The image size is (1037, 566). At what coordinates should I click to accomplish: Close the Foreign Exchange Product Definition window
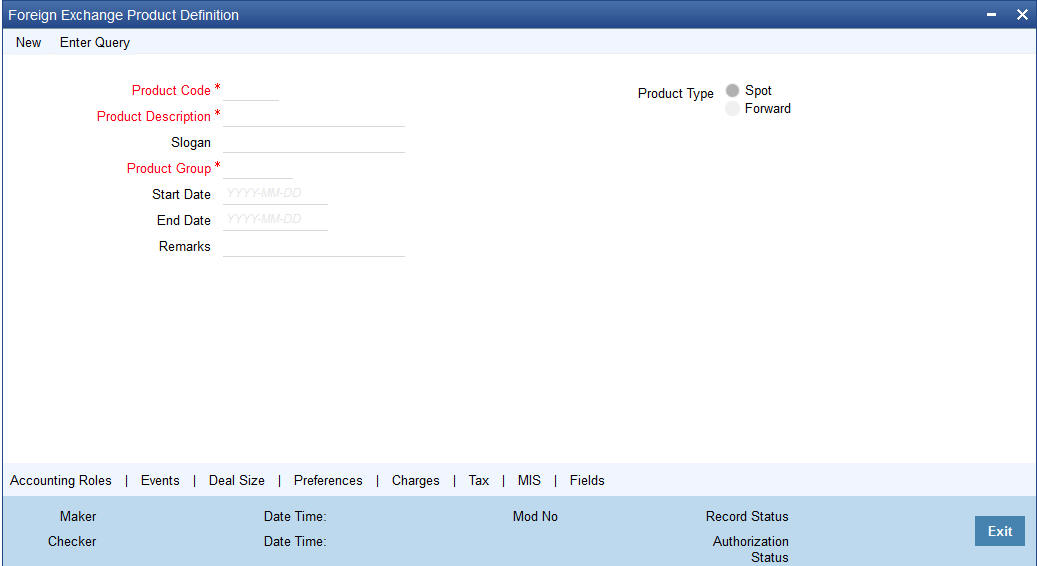[1022, 15]
